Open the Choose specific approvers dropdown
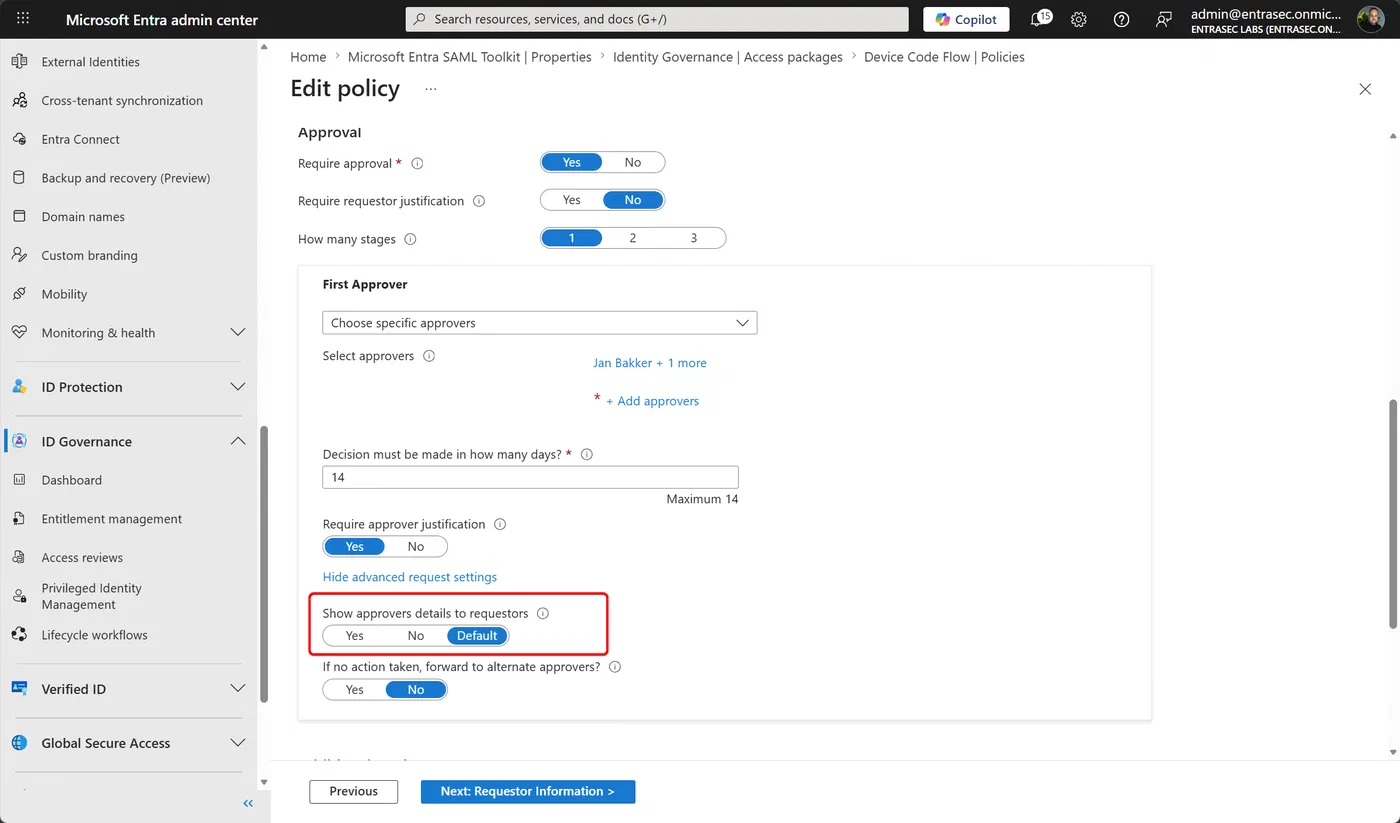The height and width of the screenshot is (823, 1400). point(540,323)
